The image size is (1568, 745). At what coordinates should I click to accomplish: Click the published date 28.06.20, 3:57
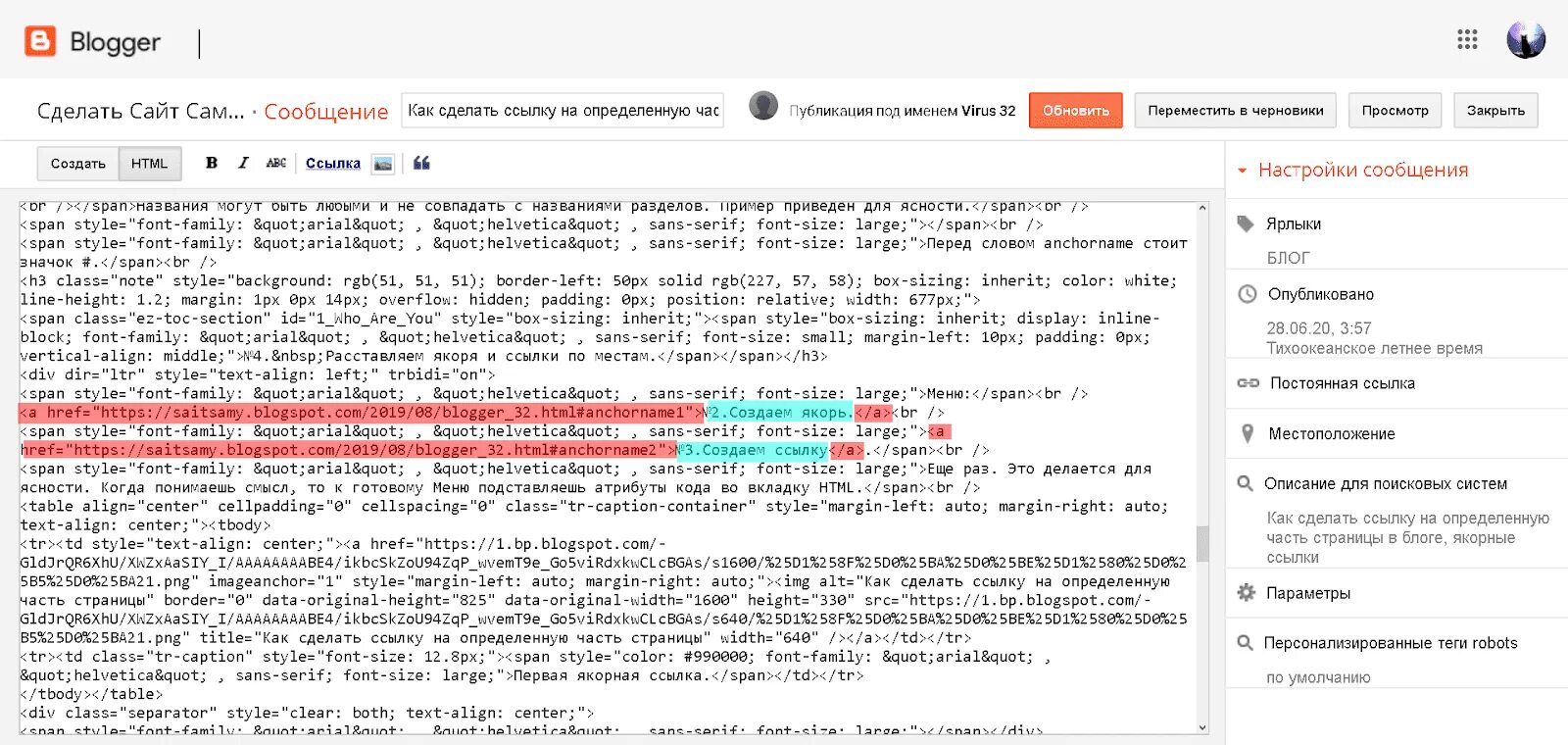(1319, 328)
